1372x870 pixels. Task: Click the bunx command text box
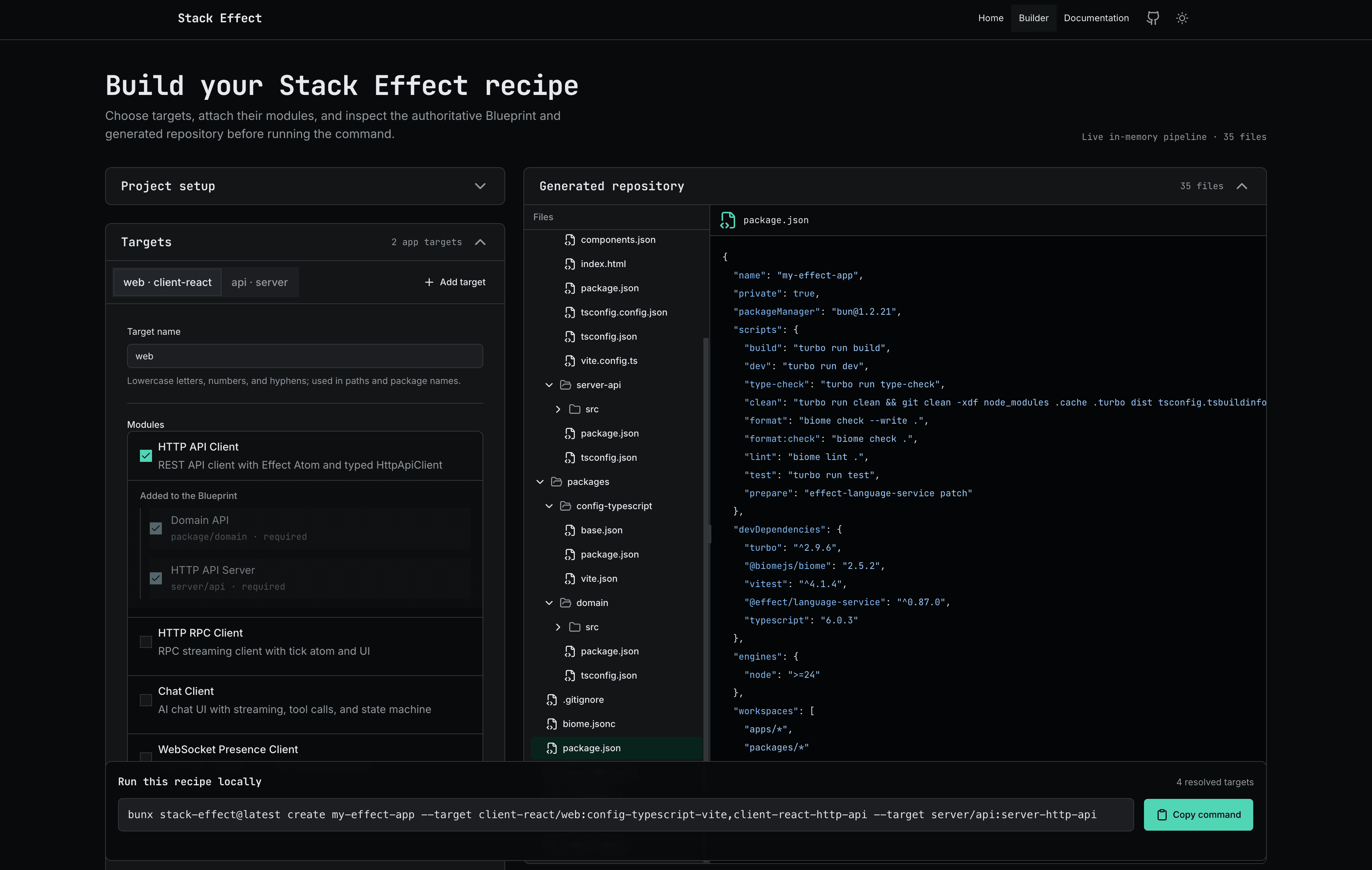[x=625, y=815]
